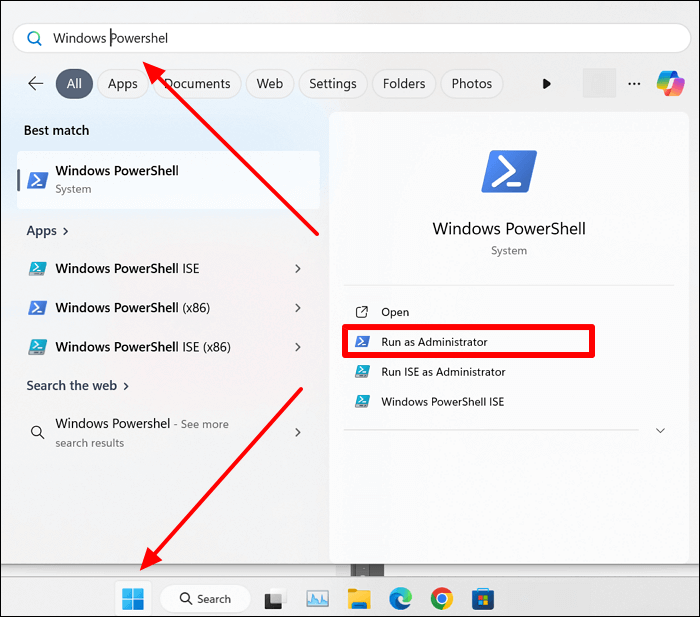
Task: Open the Search the web heading link
Action: 77,385
